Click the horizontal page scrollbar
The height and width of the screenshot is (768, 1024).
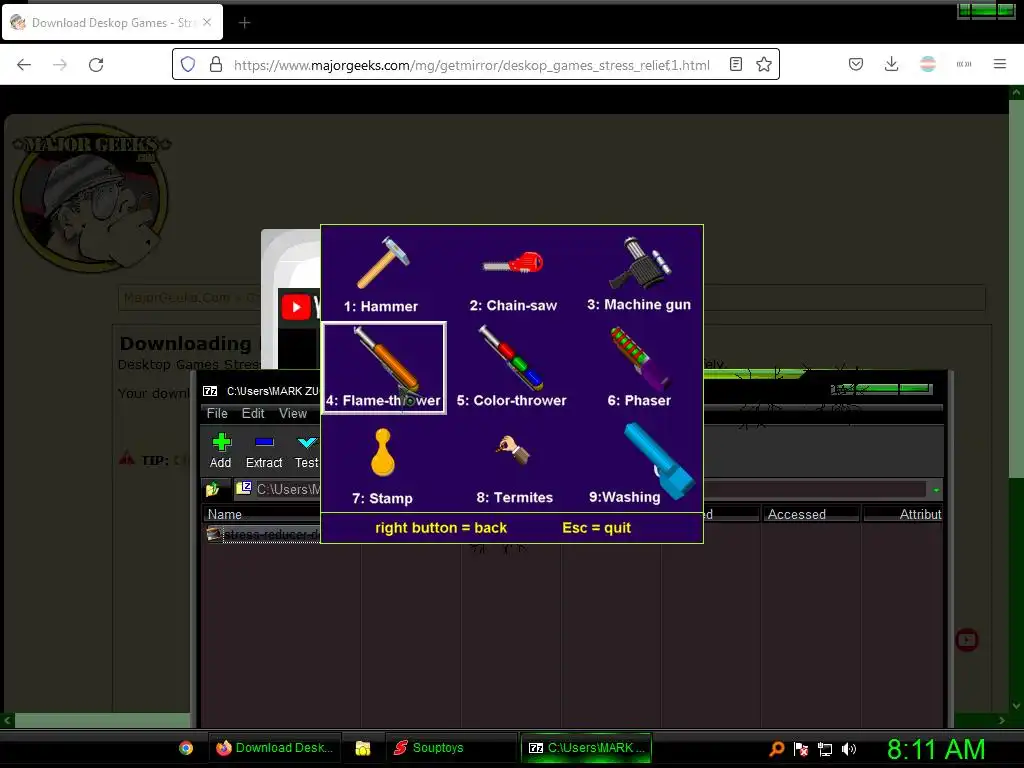click(x=101, y=720)
